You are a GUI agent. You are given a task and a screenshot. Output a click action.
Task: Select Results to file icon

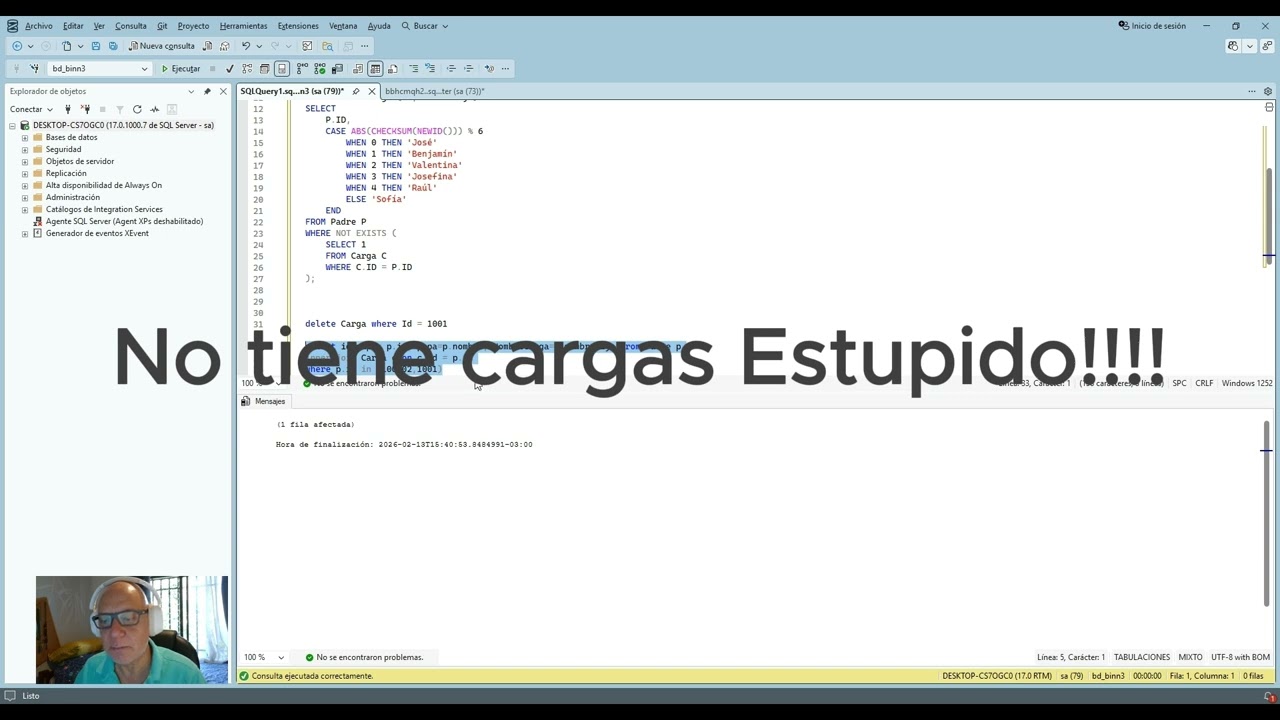(392, 69)
